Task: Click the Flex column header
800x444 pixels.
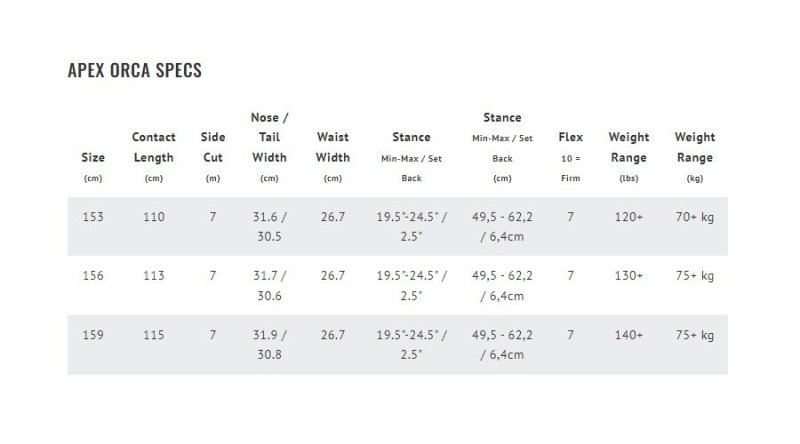Action: 570,147
